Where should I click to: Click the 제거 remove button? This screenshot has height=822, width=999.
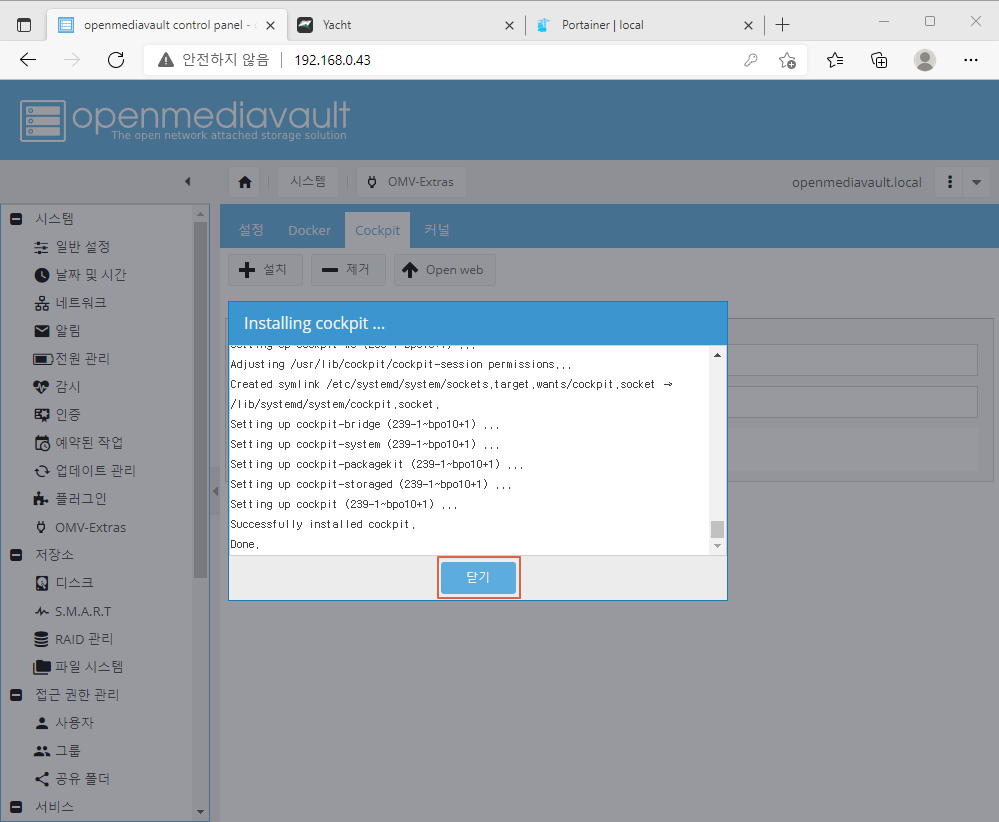(348, 270)
